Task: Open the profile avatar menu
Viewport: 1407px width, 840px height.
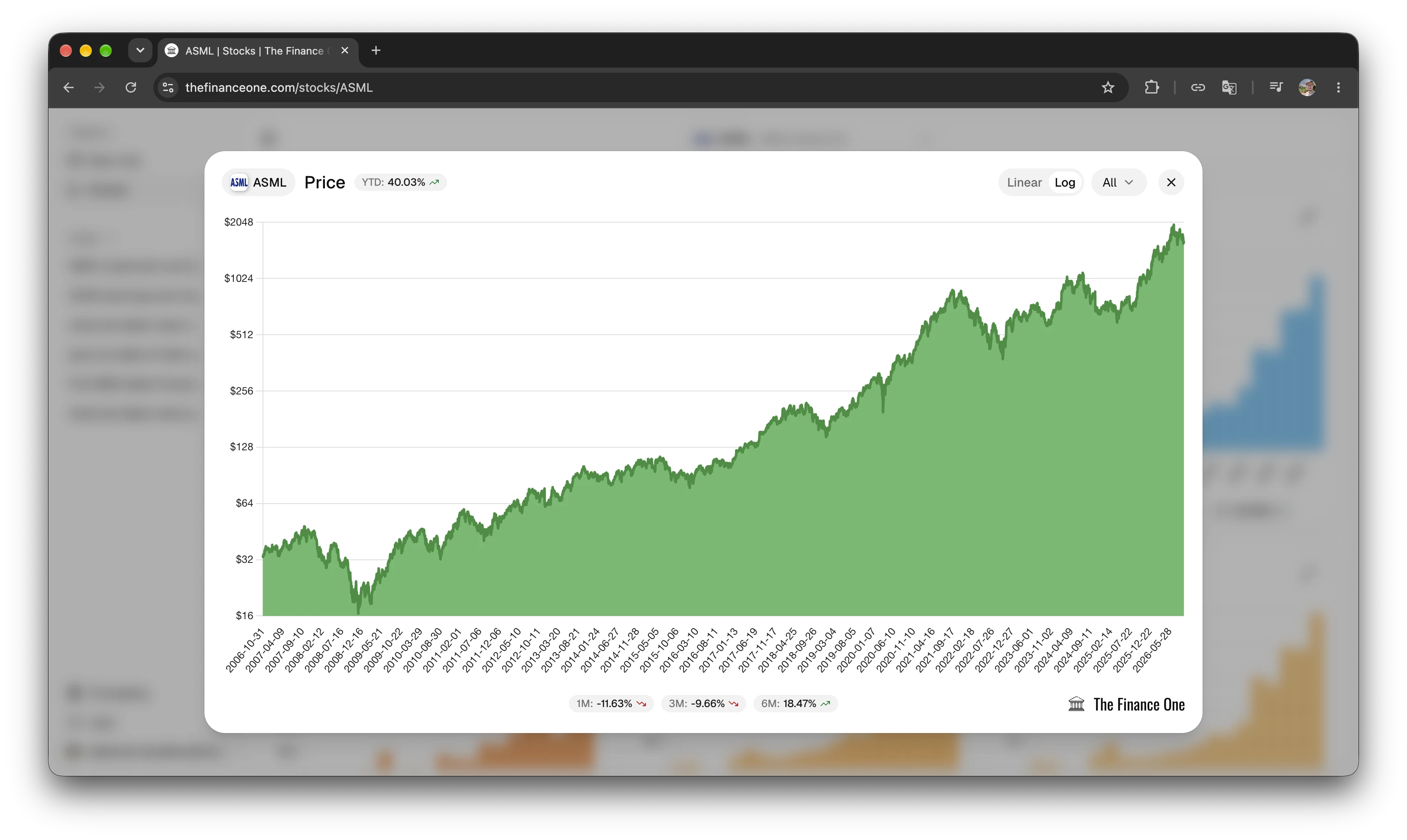Action: point(1307,87)
